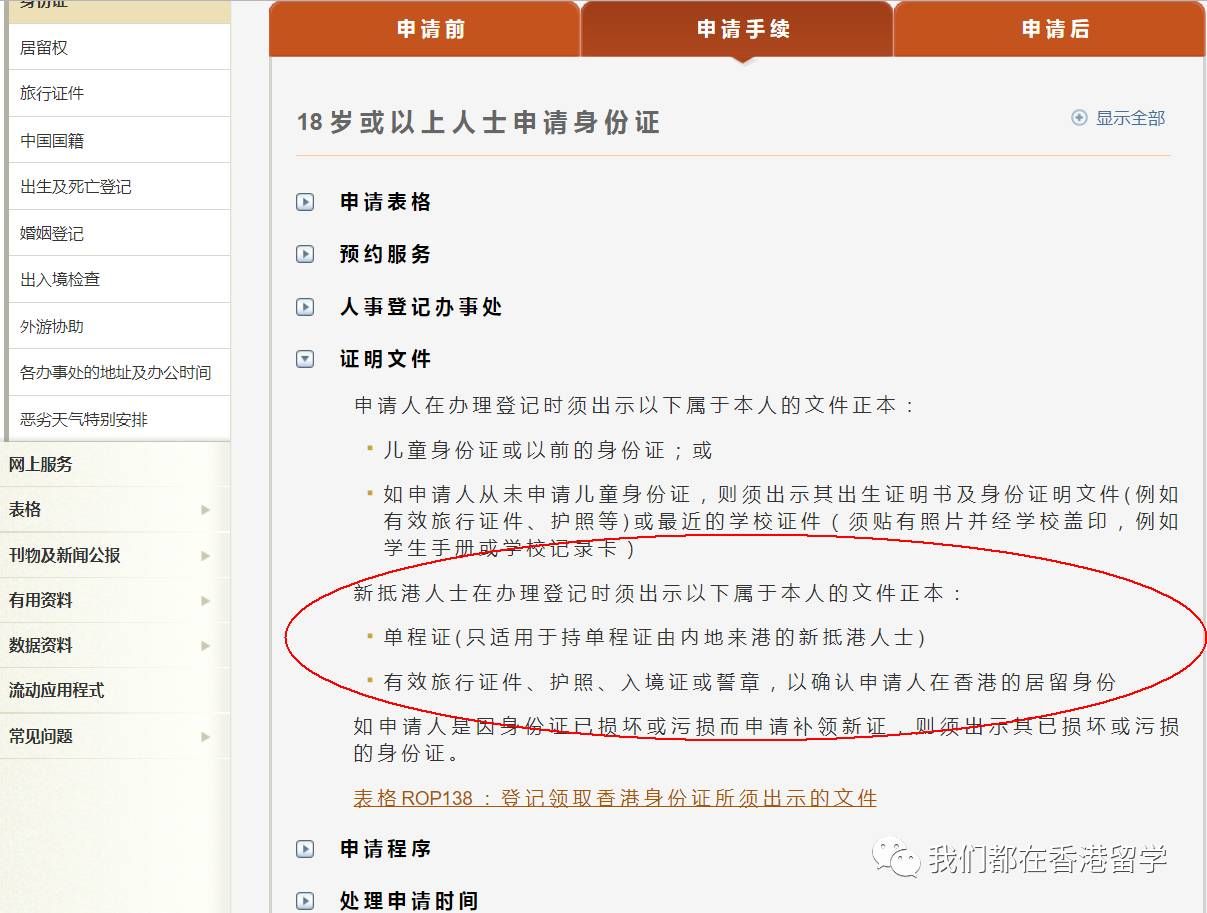This screenshot has height=913, width=1207.
Task: Click the collapse icon beside 证明文件
Action: [304, 358]
